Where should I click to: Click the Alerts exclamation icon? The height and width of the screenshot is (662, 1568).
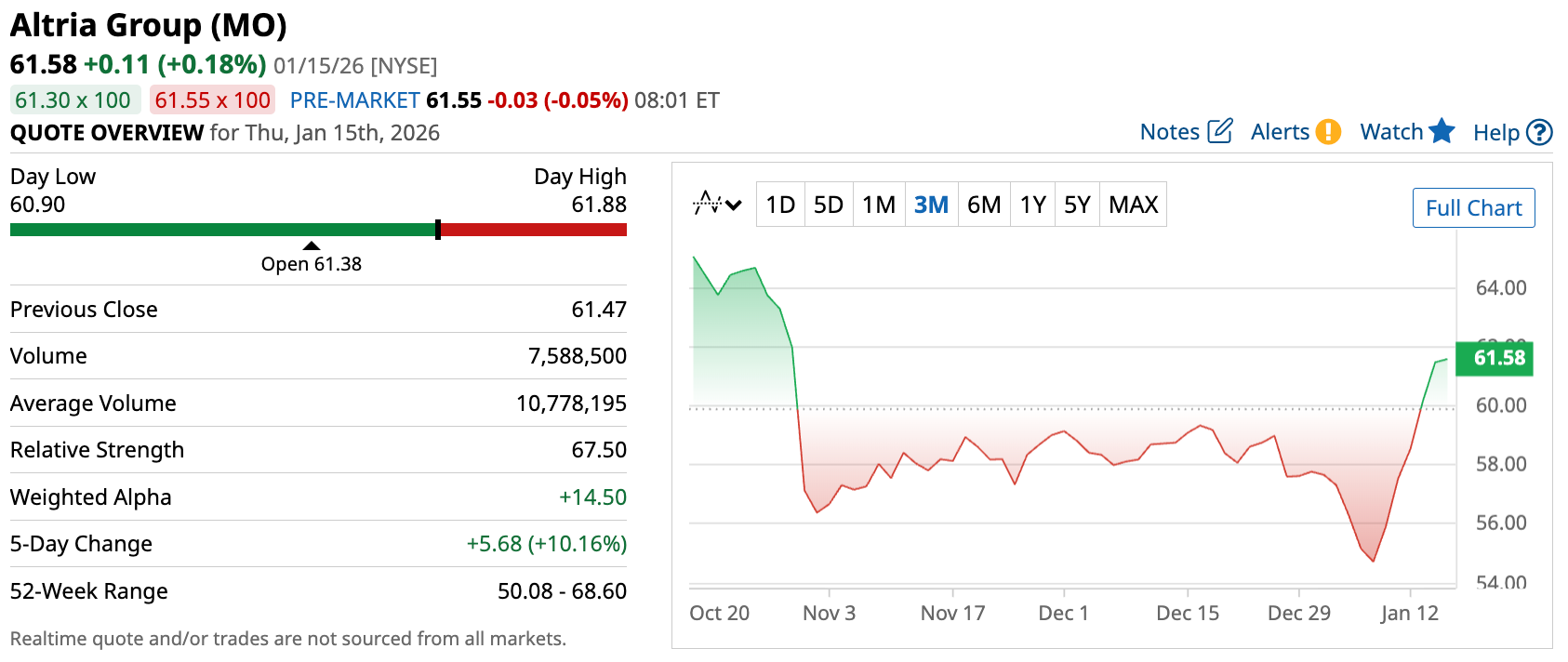[x=1328, y=132]
